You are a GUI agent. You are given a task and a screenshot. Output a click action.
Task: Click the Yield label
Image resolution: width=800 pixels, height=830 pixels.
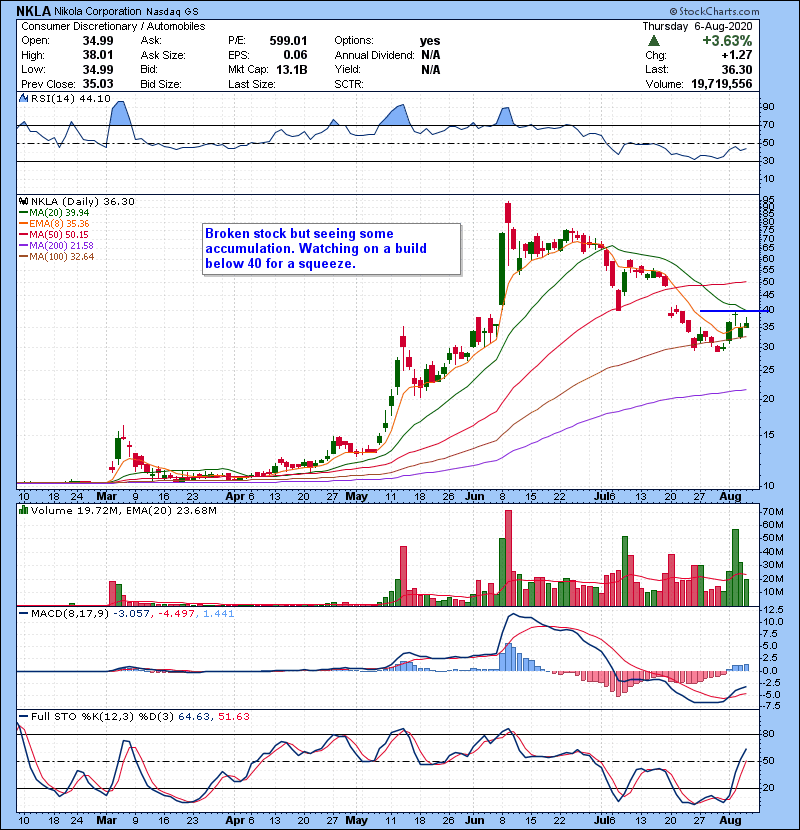click(x=347, y=69)
